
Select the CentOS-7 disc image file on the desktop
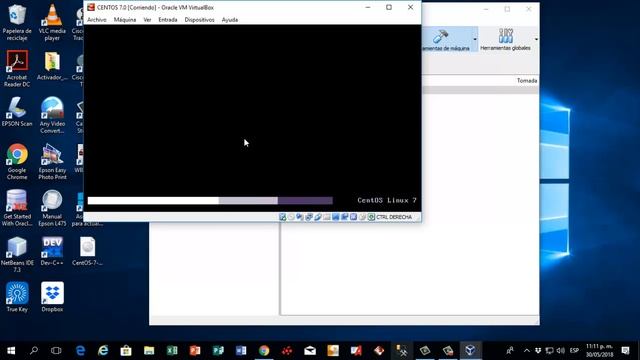pyautogui.click(x=87, y=251)
